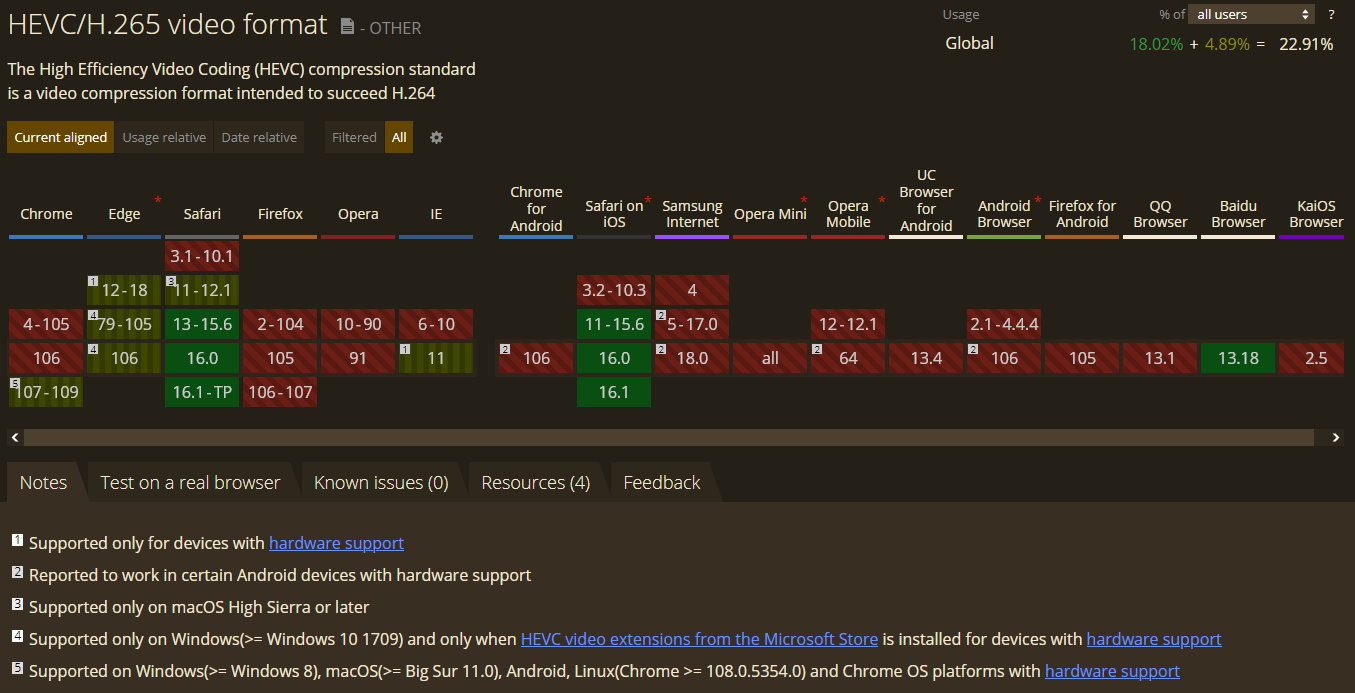
Task: Click Safari on iOS column header
Action: [614, 214]
